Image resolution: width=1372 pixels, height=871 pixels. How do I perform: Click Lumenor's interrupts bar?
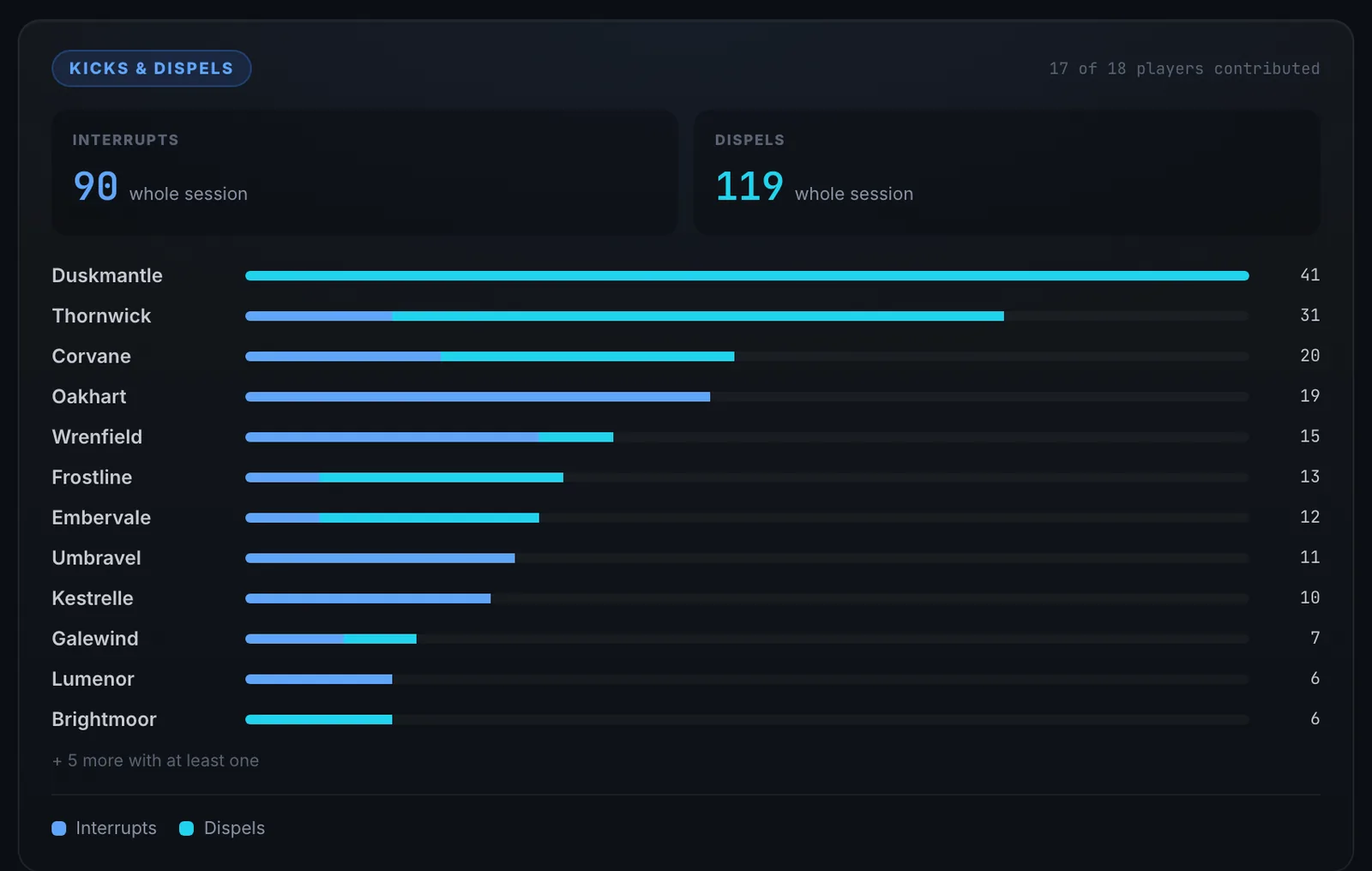tap(319, 678)
